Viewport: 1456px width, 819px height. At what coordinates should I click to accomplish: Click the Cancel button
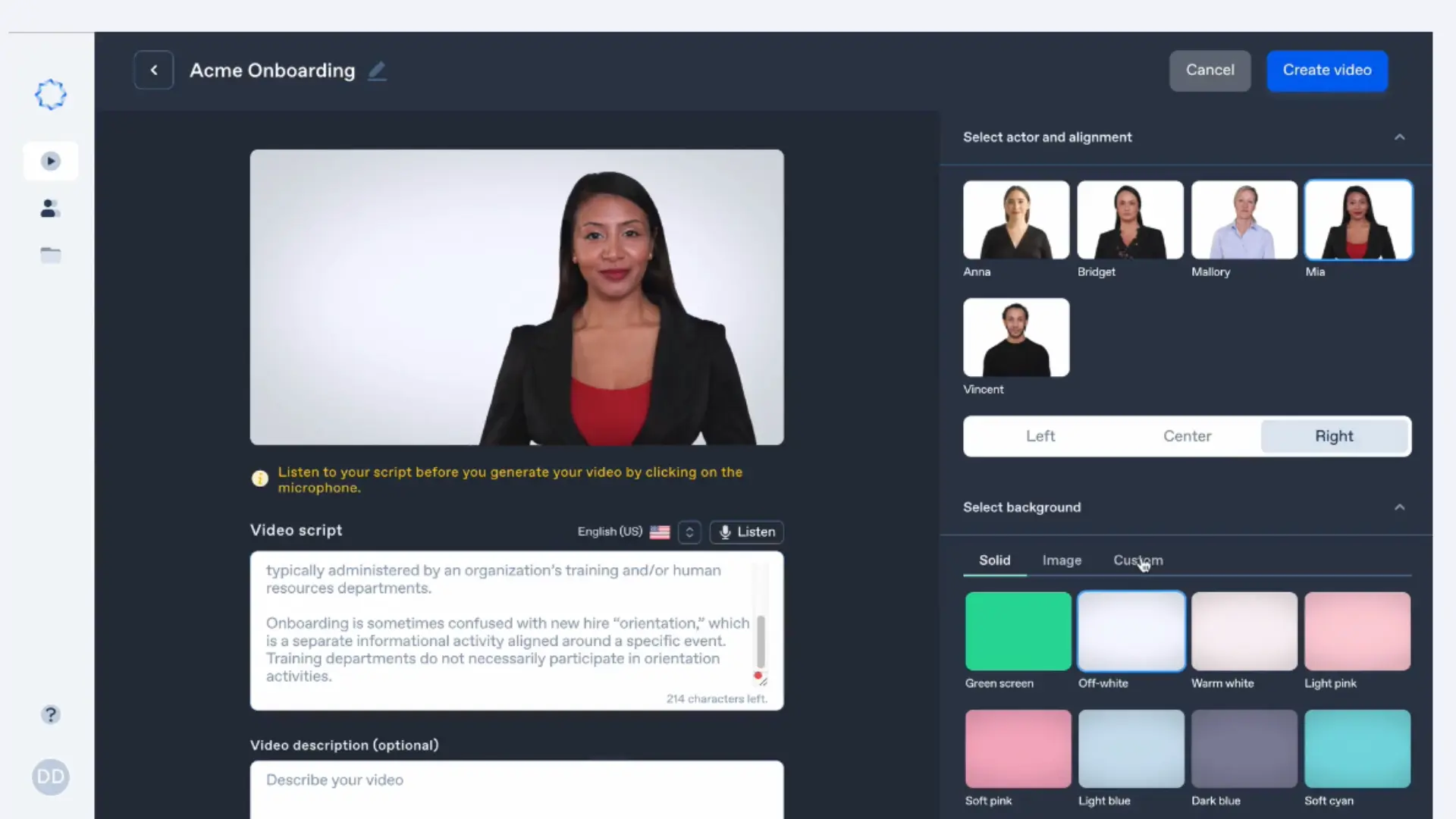pyautogui.click(x=1210, y=71)
